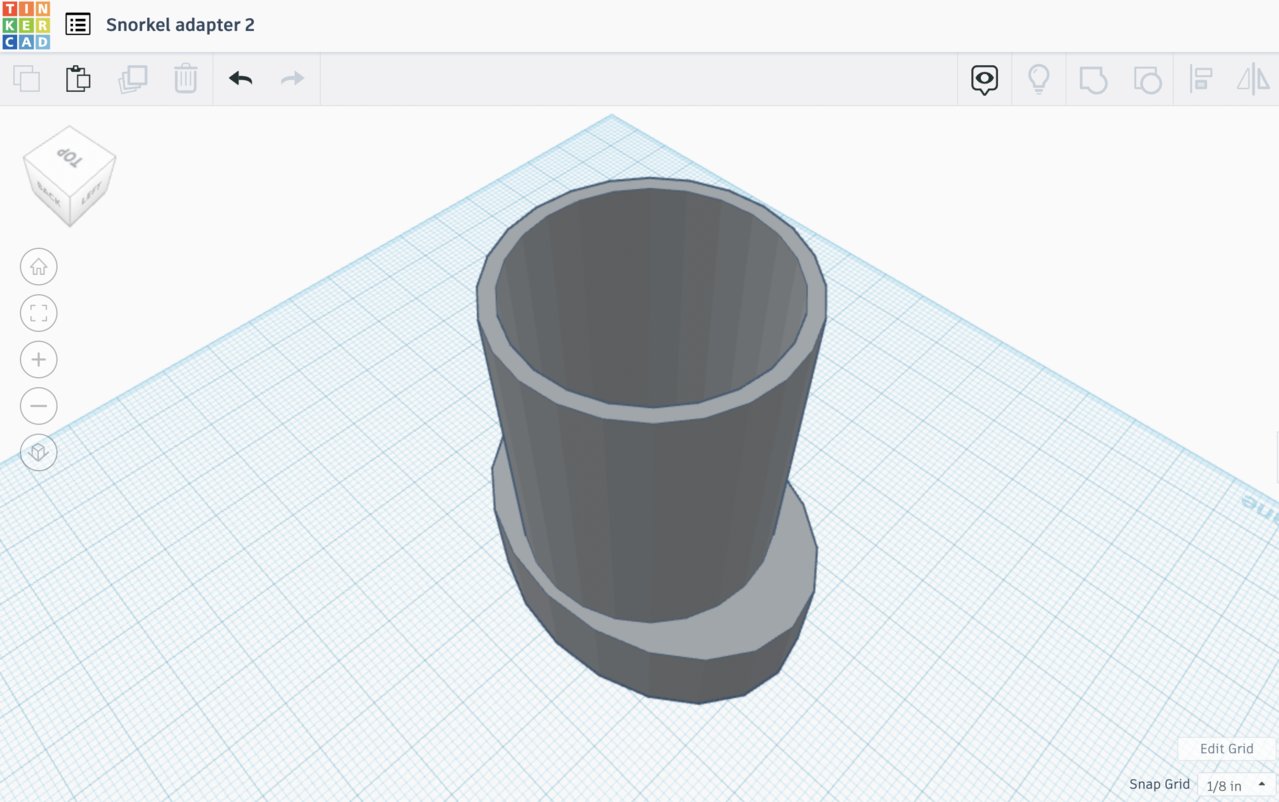
Task: Click the Home view button
Action: [39, 267]
